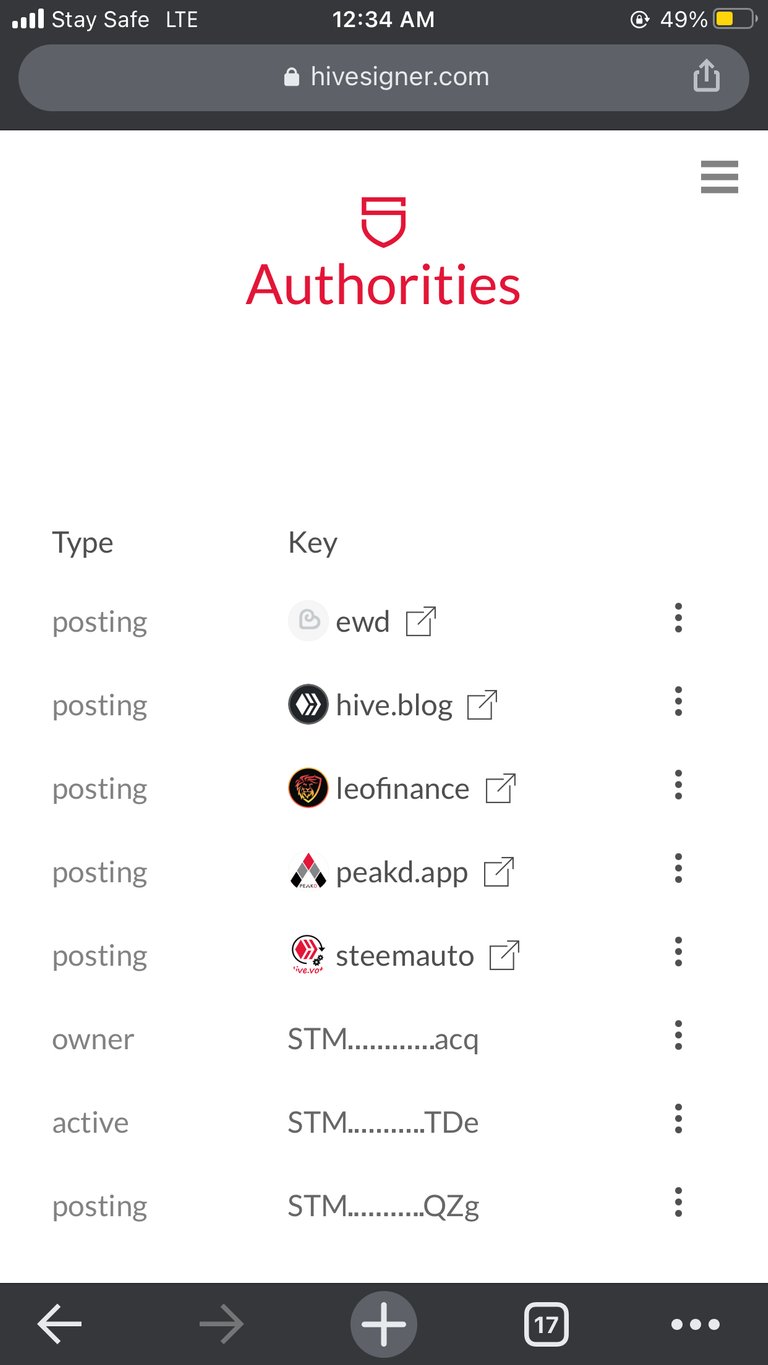Screen dimensions: 768x1365
Task: Open options menu for active key row
Action: [678, 1118]
